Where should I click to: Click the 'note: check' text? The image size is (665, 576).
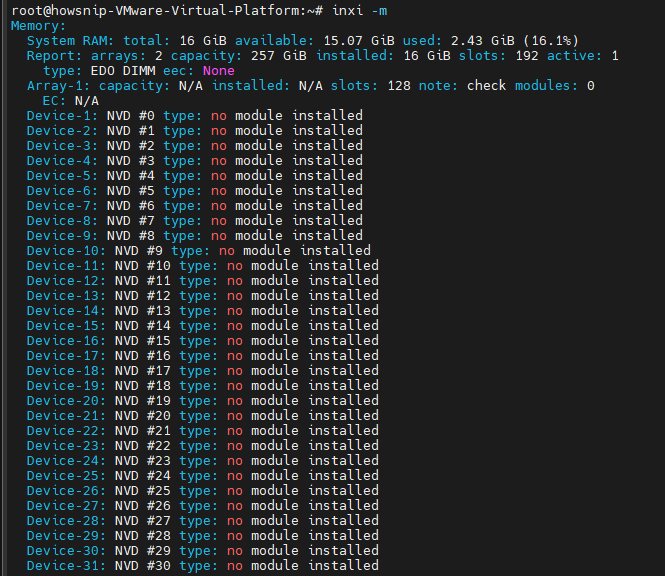[462, 86]
